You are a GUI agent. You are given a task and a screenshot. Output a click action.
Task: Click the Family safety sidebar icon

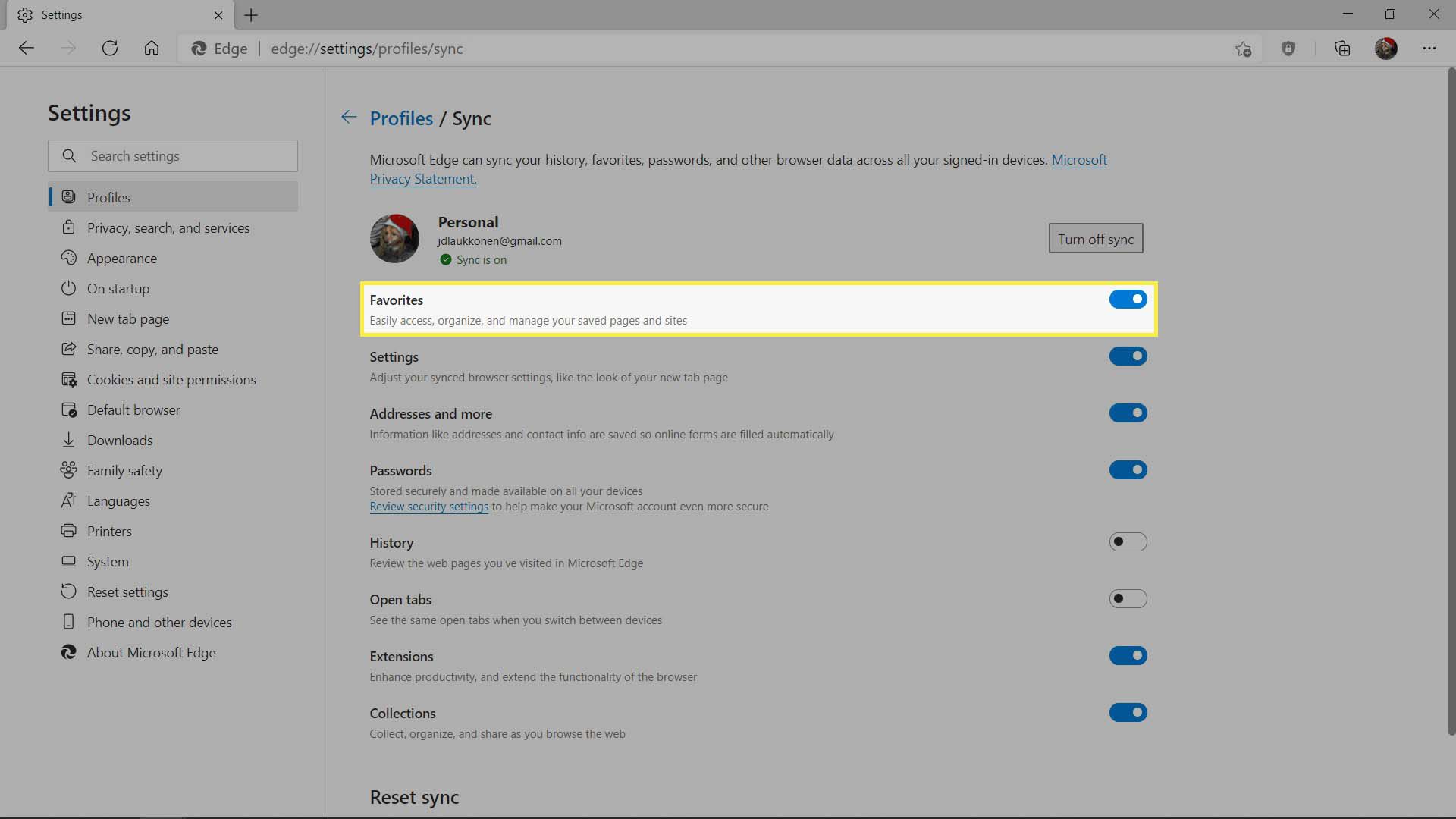pos(69,470)
